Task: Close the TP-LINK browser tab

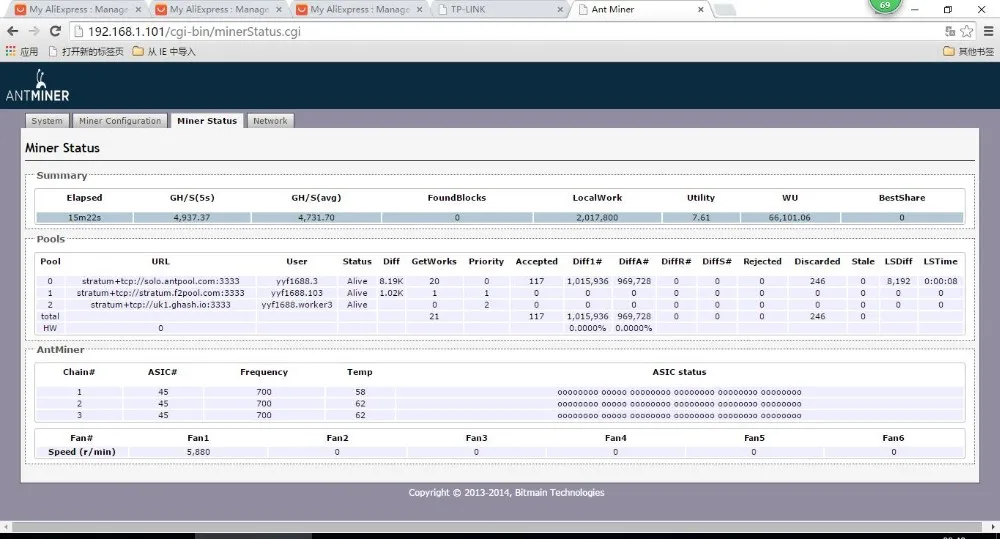Action: [559, 10]
